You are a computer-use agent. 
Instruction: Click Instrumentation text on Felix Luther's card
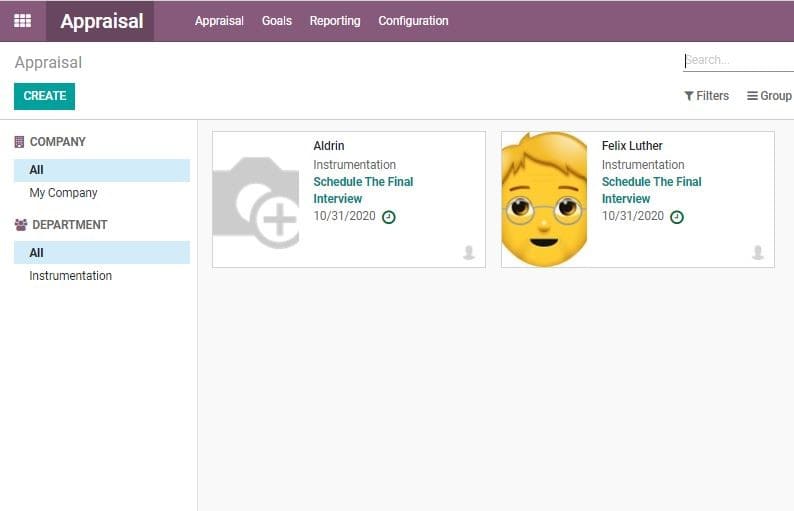tap(643, 165)
